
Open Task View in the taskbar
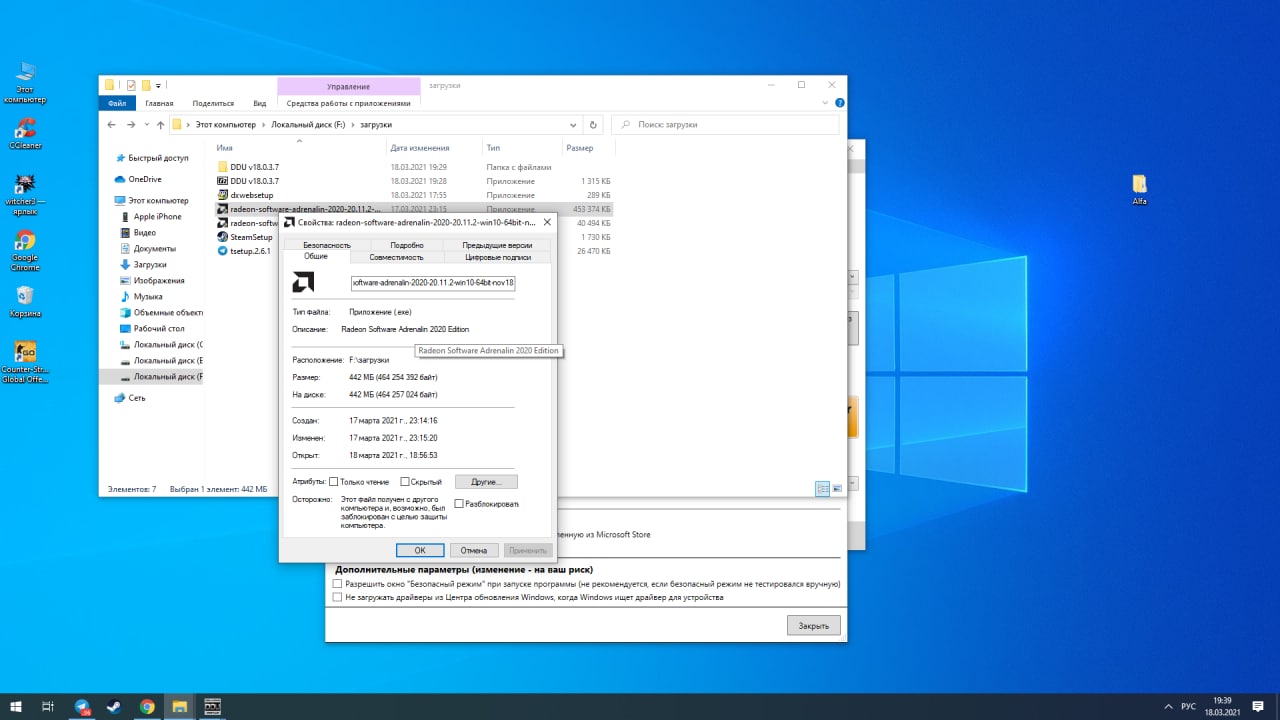coord(48,707)
